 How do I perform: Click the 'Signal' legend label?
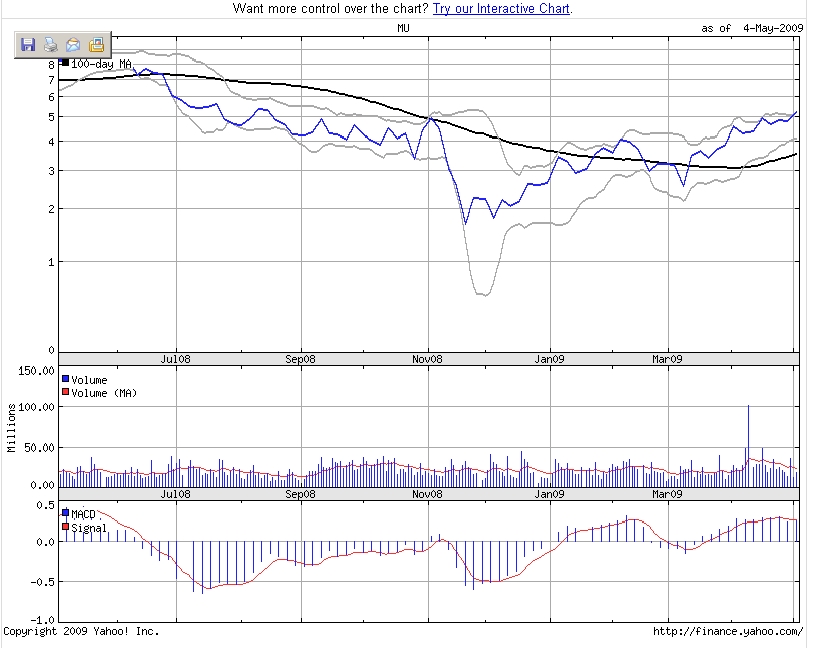89,528
